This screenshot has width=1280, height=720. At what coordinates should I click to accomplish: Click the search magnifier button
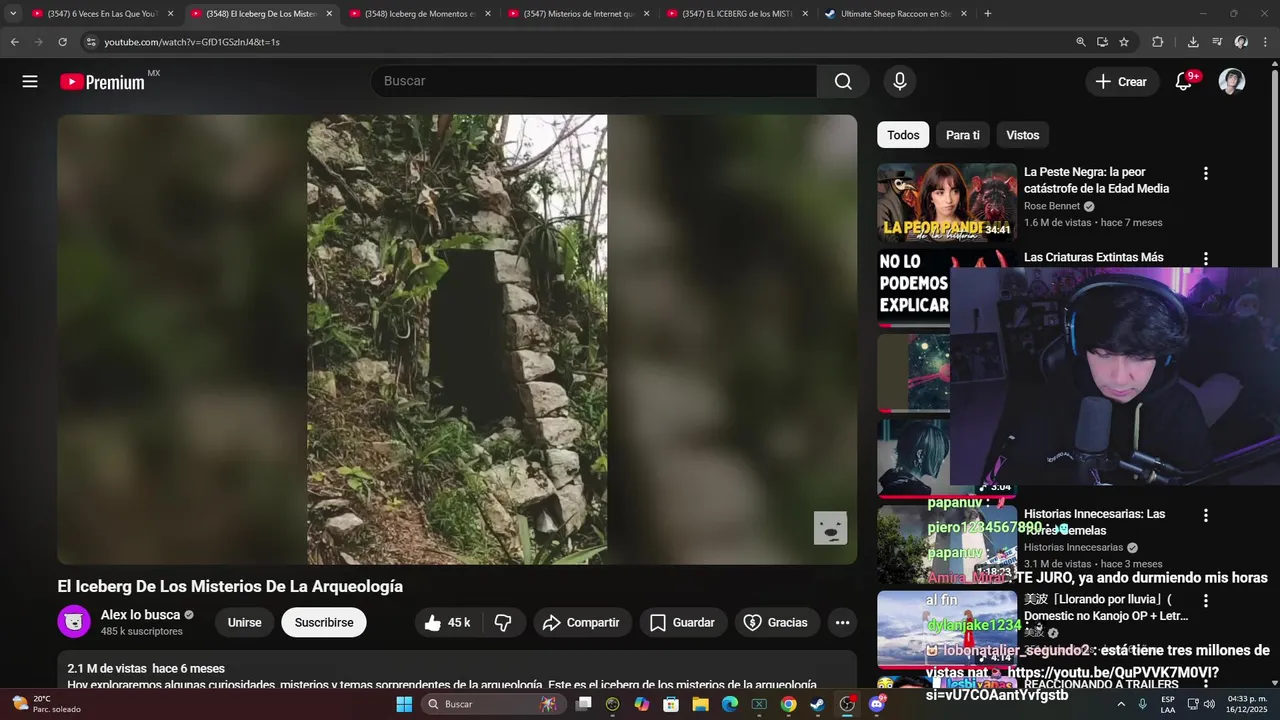843,81
